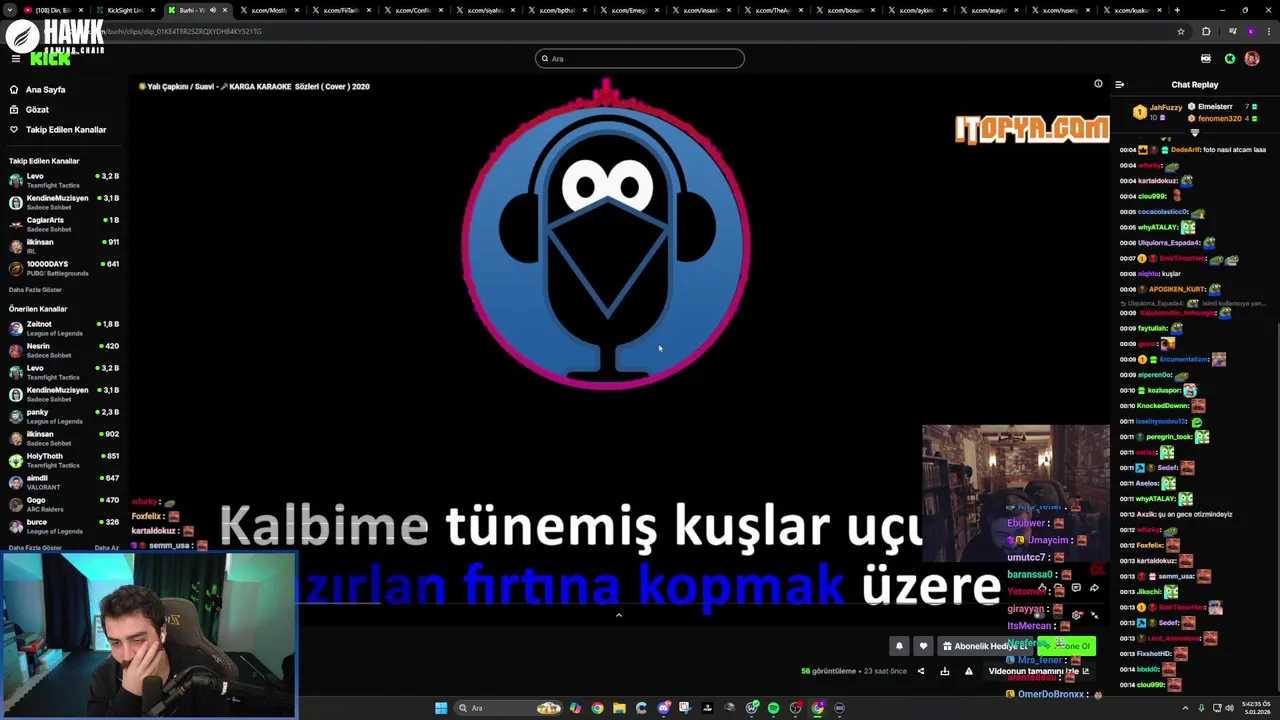1280x720 pixels.
Task: Click the heart follow button
Action: click(923, 646)
